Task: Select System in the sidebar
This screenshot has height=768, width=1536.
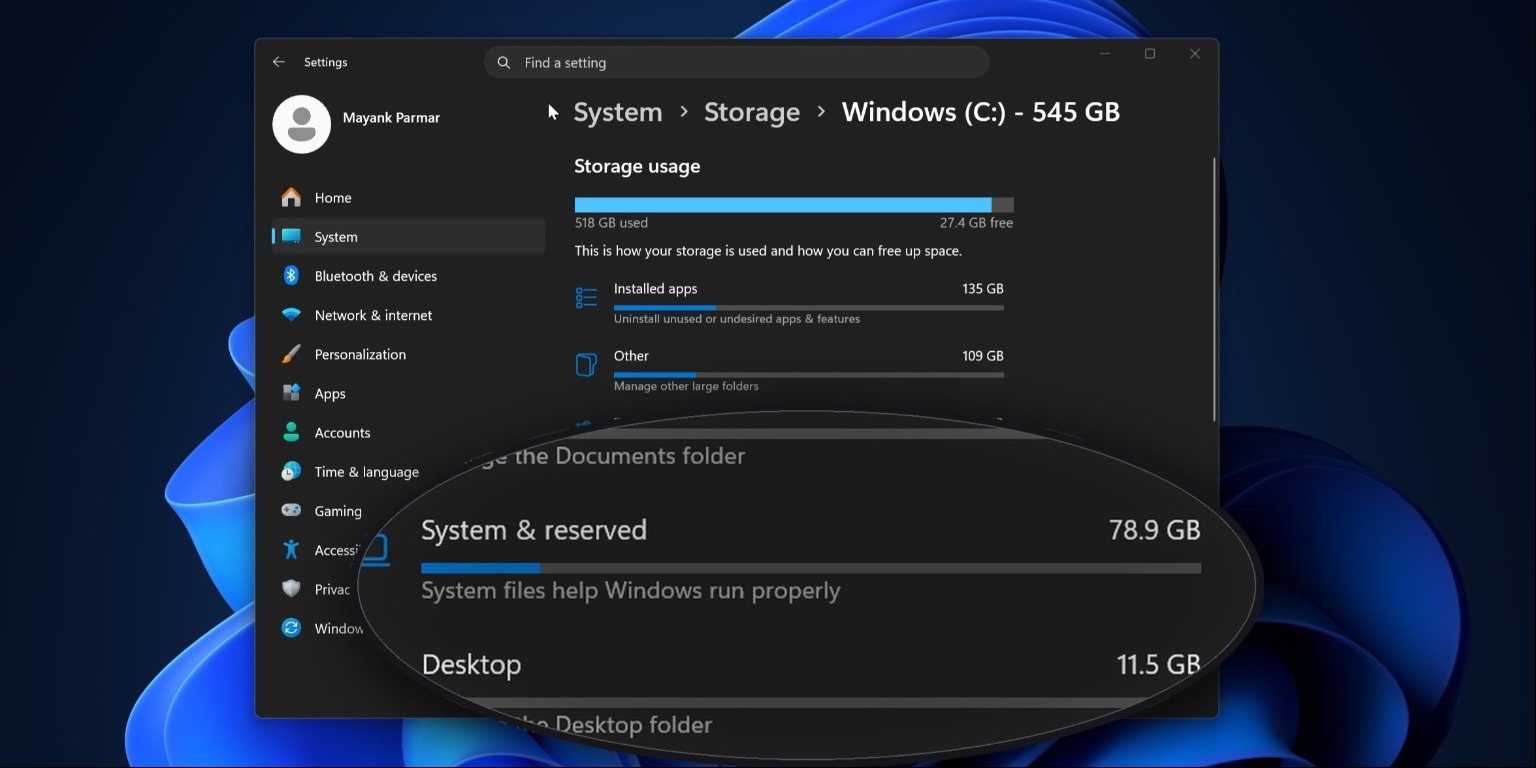Action: 408,237
